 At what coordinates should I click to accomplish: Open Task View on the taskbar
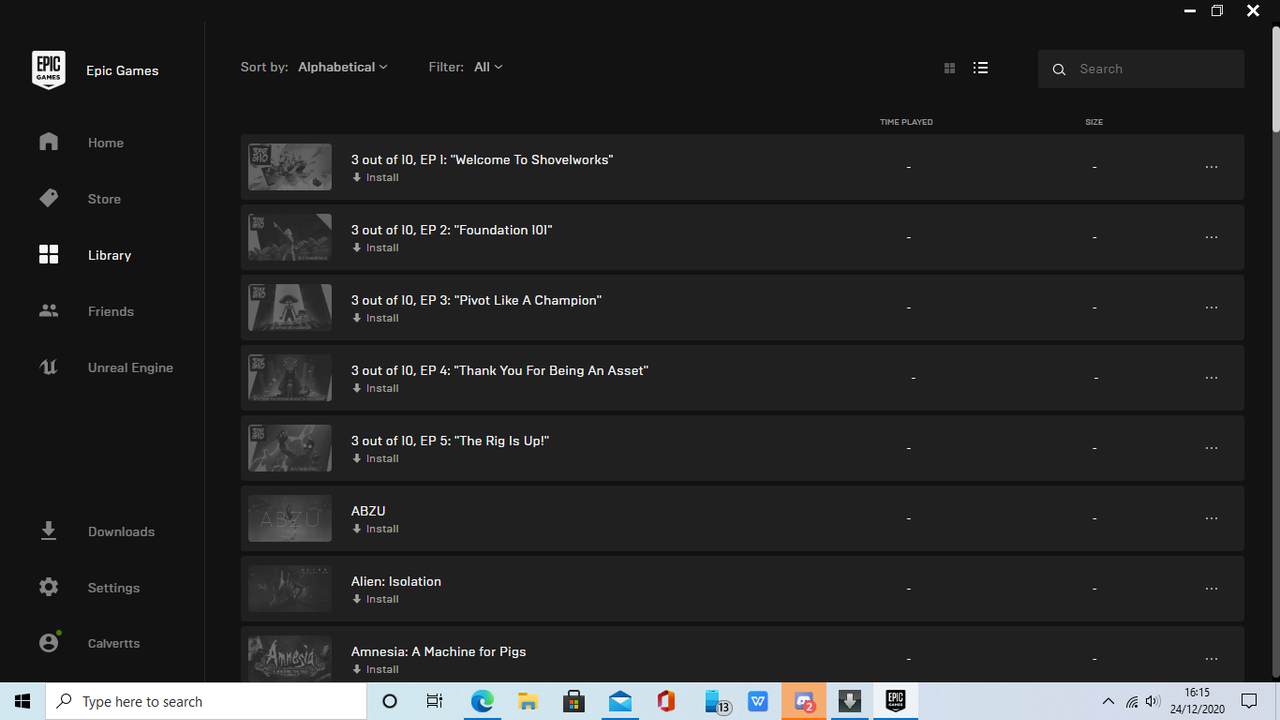coord(435,701)
